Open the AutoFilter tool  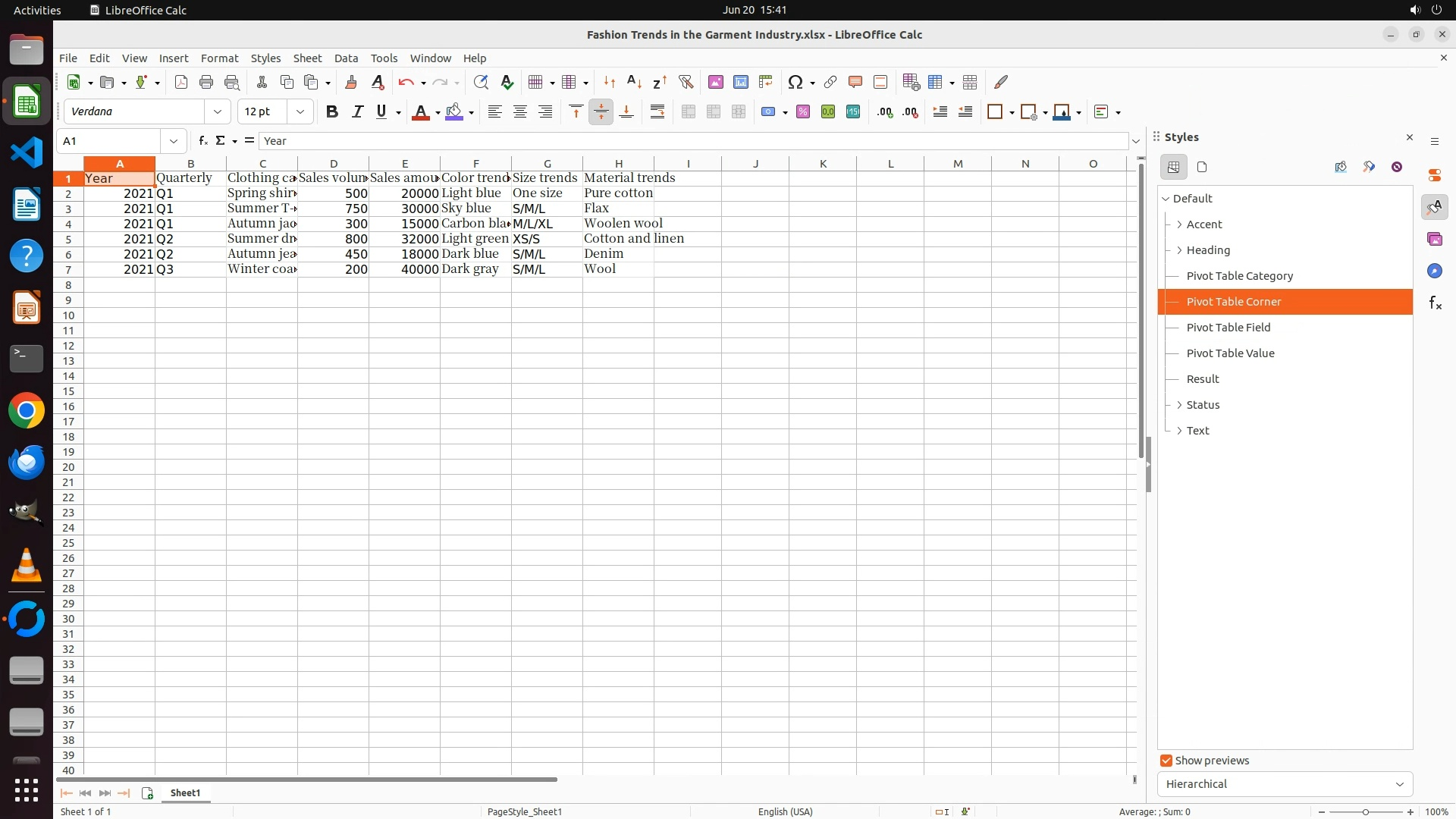click(686, 82)
